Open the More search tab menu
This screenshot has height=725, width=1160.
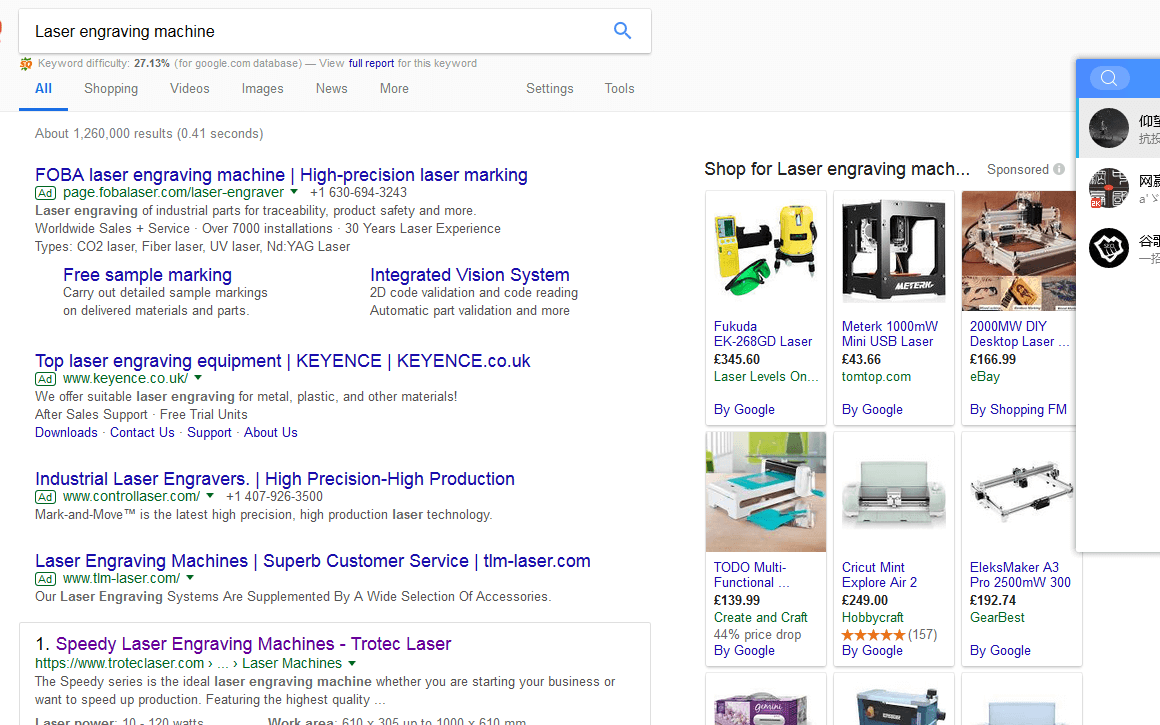394,89
